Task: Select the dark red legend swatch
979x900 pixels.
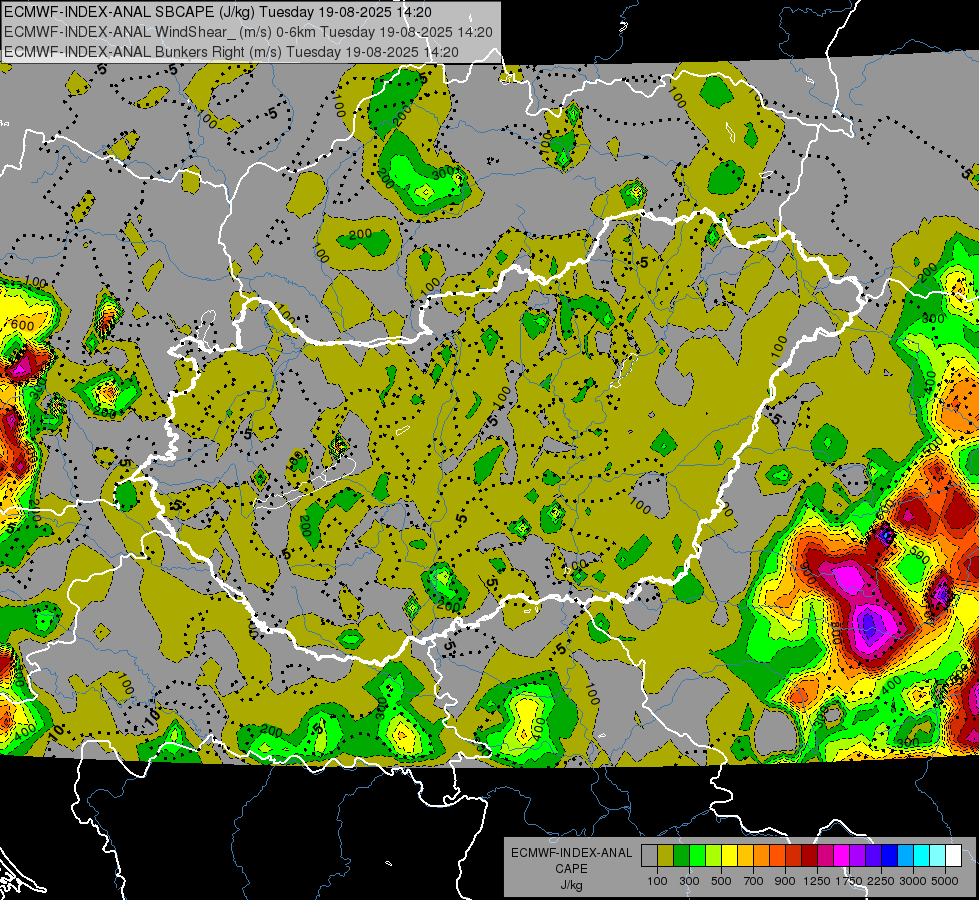Action: pyautogui.click(x=810, y=856)
